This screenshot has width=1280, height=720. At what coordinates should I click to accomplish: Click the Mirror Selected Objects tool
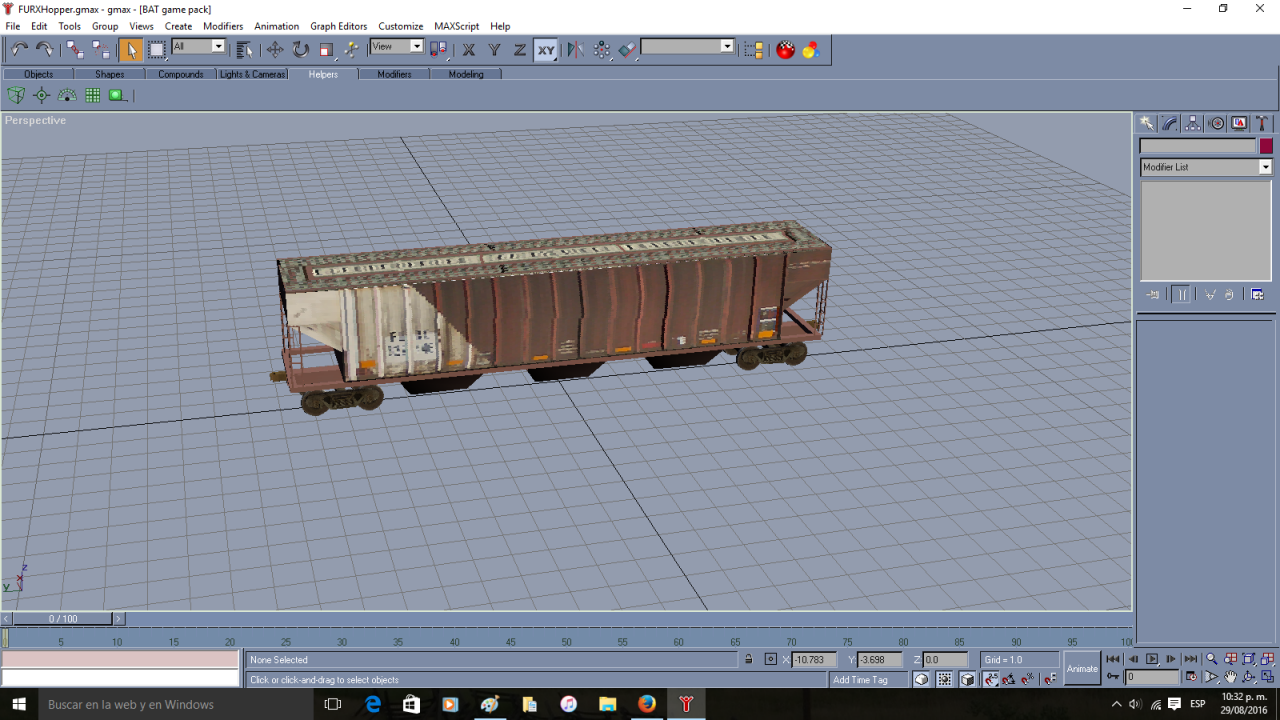[576, 49]
